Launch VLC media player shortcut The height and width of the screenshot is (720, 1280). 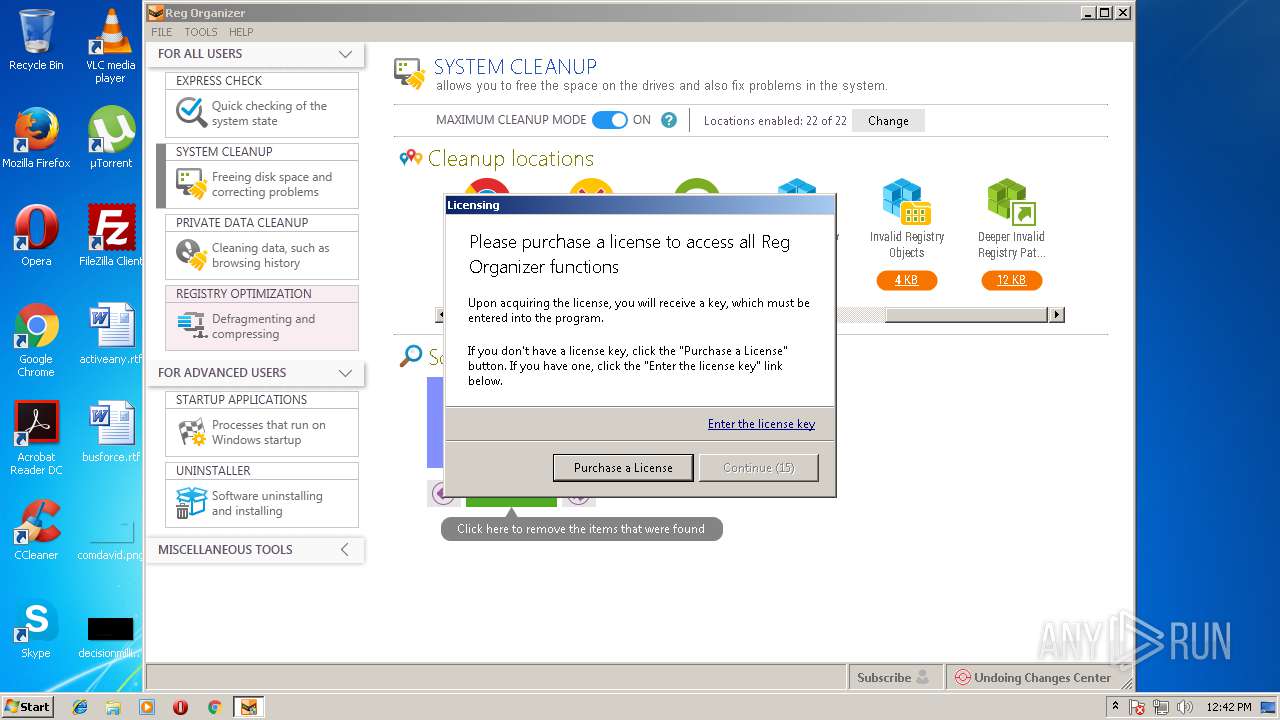click(110, 46)
